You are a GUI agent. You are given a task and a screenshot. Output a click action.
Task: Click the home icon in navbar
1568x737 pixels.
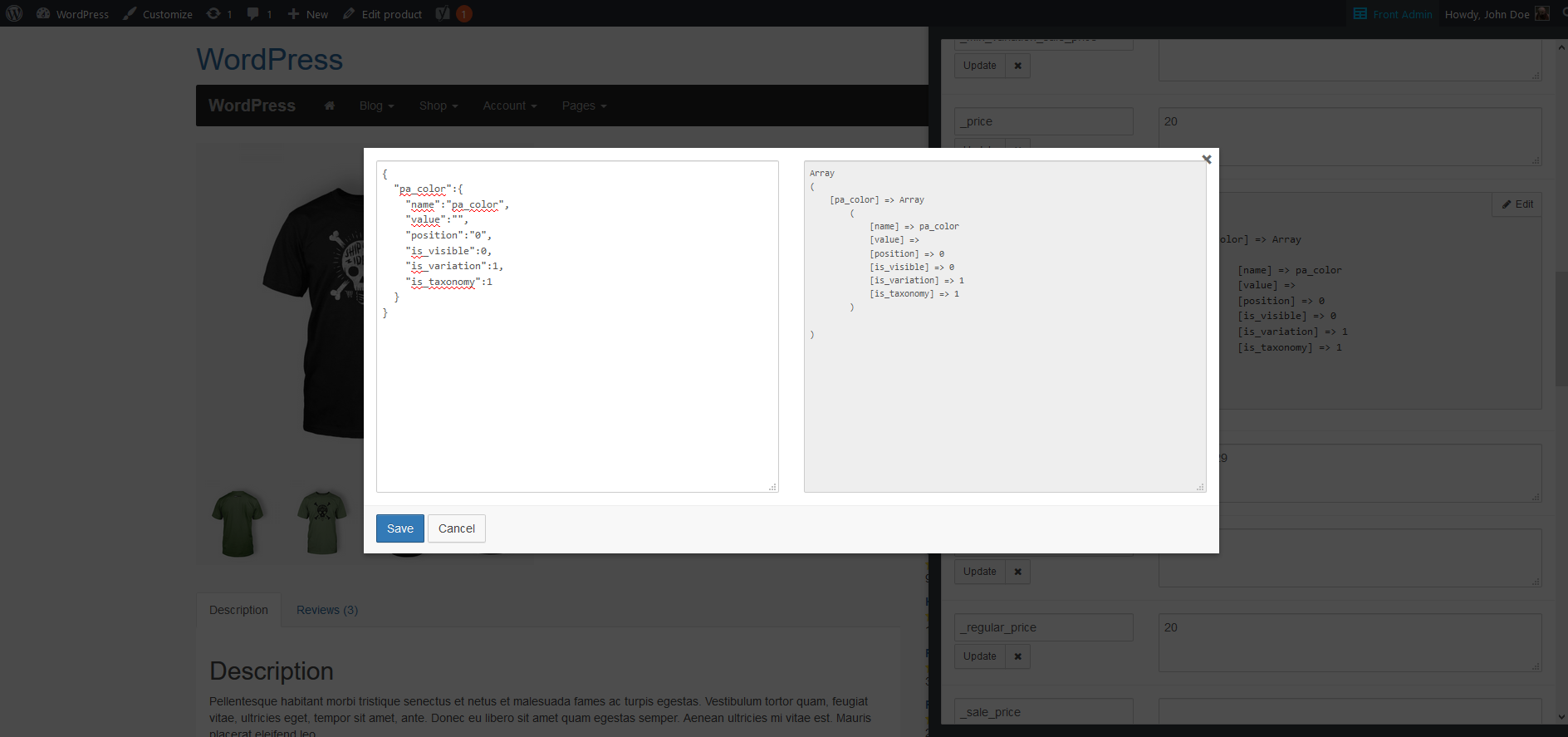[x=330, y=106]
